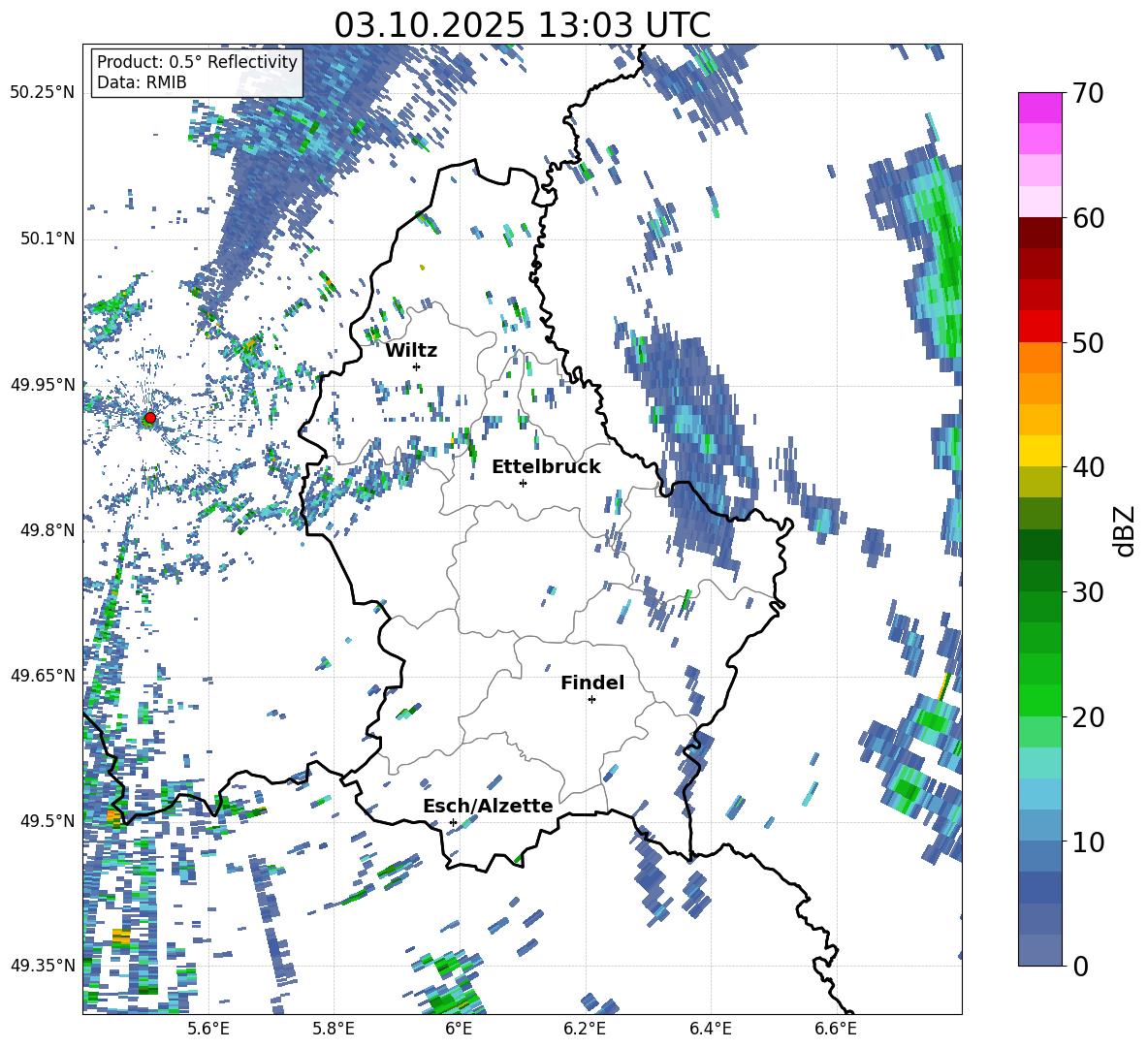1148x1048 pixels.
Task: Click the 49.5°N latitude label
Action: [x=48, y=820]
